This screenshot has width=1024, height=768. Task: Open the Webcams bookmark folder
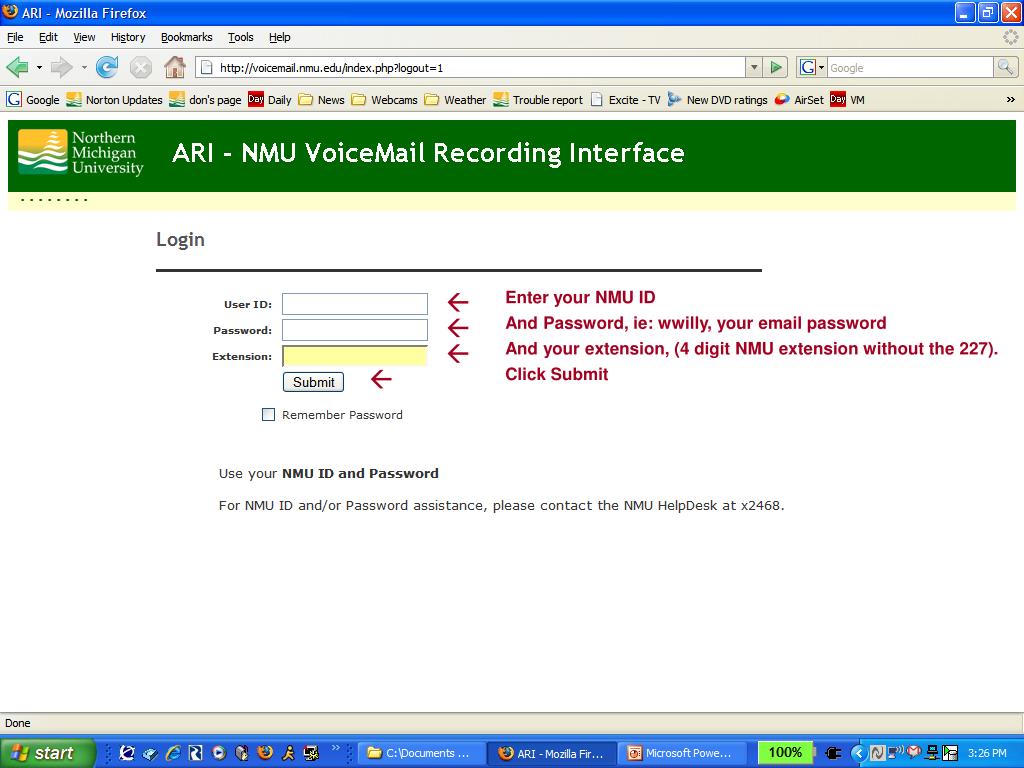pyautogui.click(x=384, y=100)
